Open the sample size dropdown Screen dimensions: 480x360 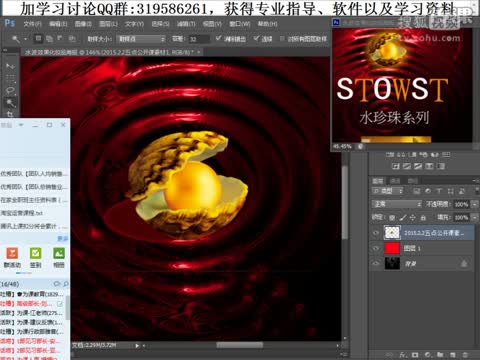click(x=141, y=39)
